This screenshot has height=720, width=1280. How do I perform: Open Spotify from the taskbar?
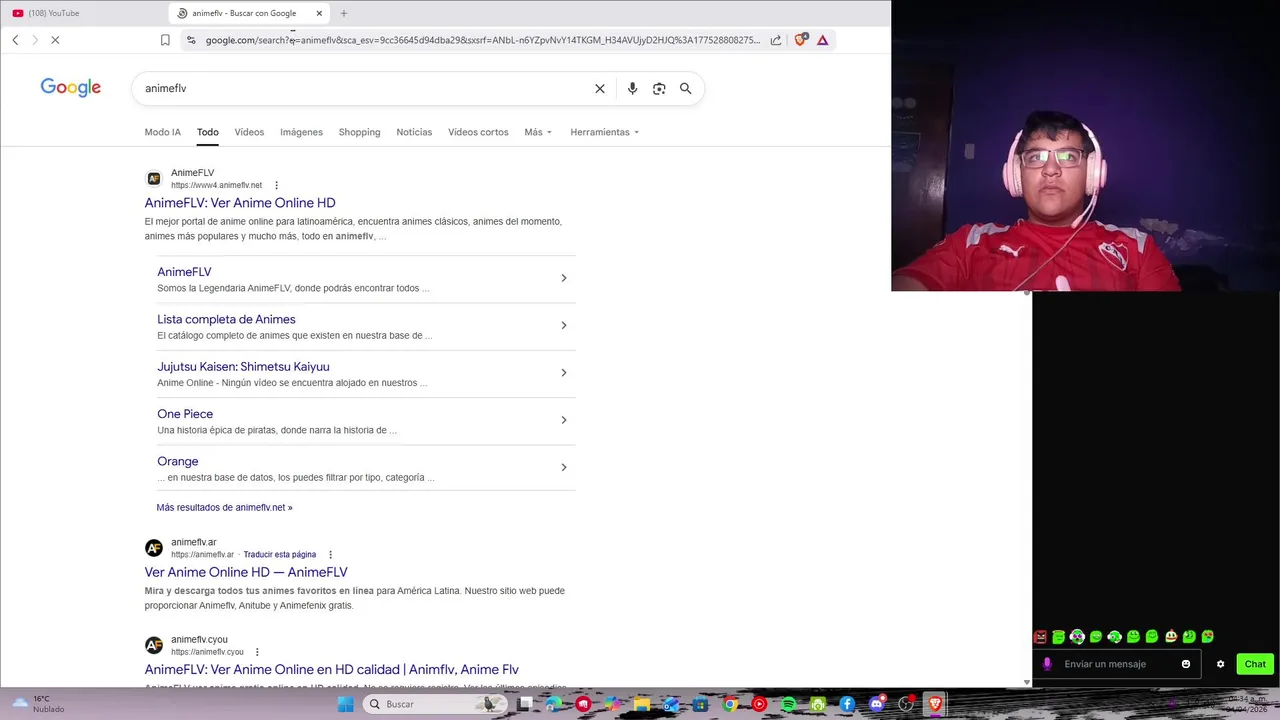[x=788, y=704]
